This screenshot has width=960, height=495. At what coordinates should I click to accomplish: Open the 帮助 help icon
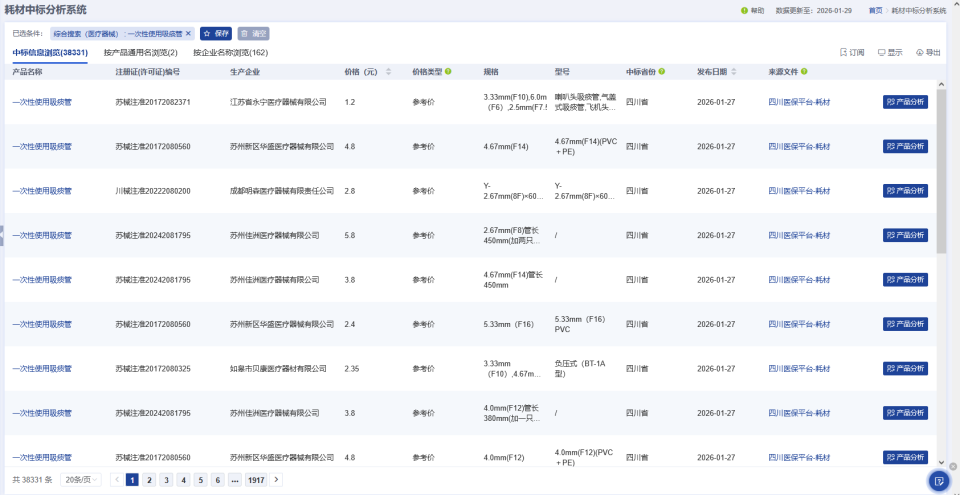click(x=744, y=10)
